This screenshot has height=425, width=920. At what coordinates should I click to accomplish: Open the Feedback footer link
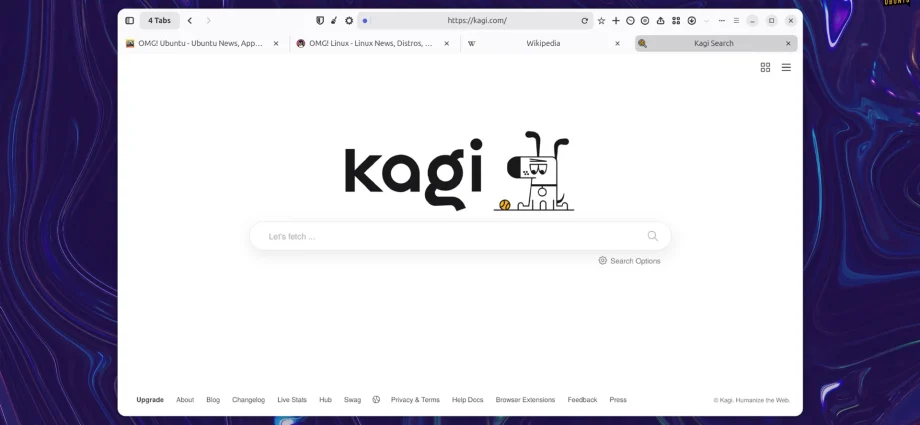(582, 400)
